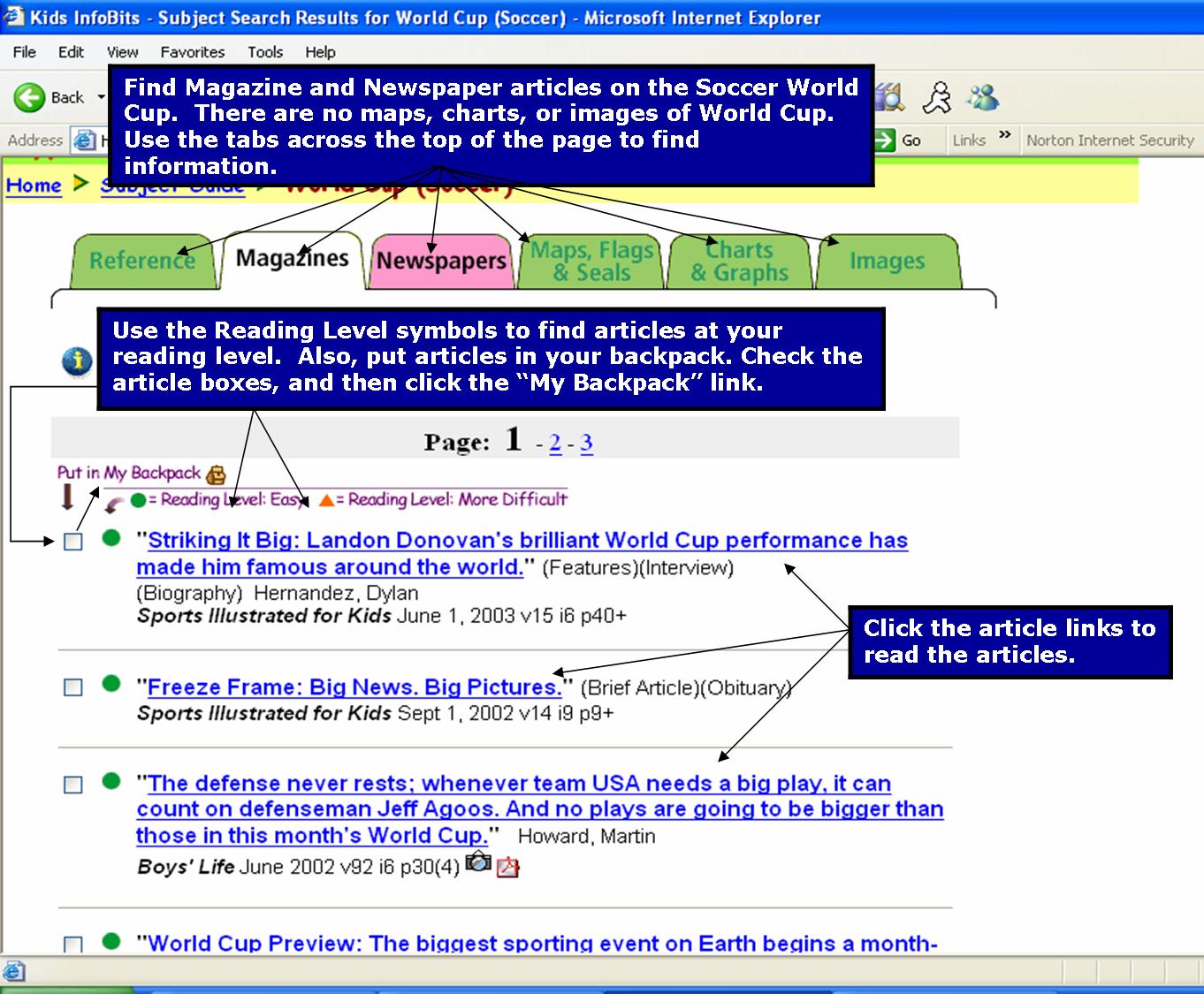Open the Striking It Big Landon Donovan article
Viewport: 1204px width, 994px height.
(522, 554)
